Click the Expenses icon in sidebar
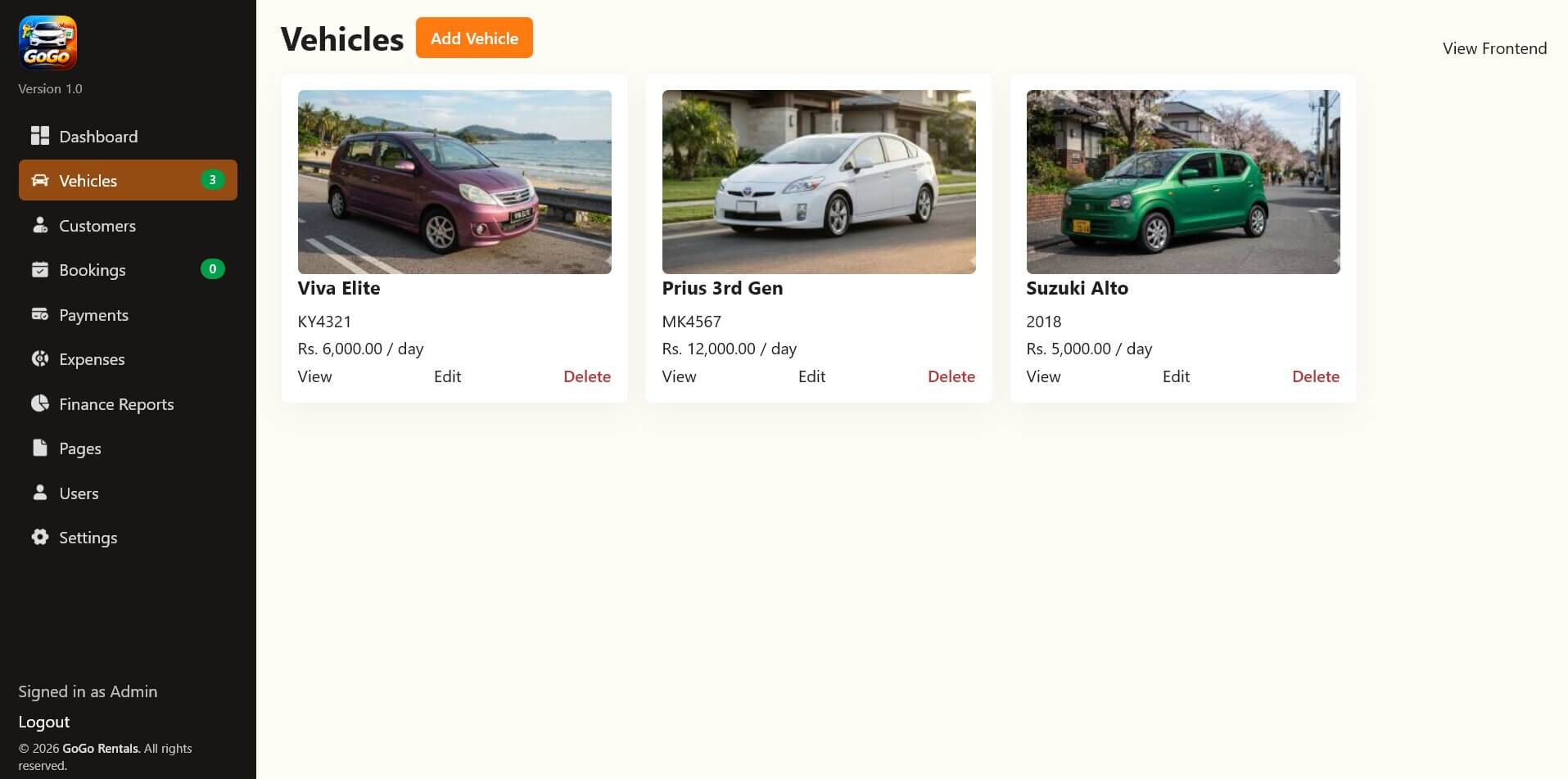Viewport: 1568px width, 779px height. (x=39, y=358)
